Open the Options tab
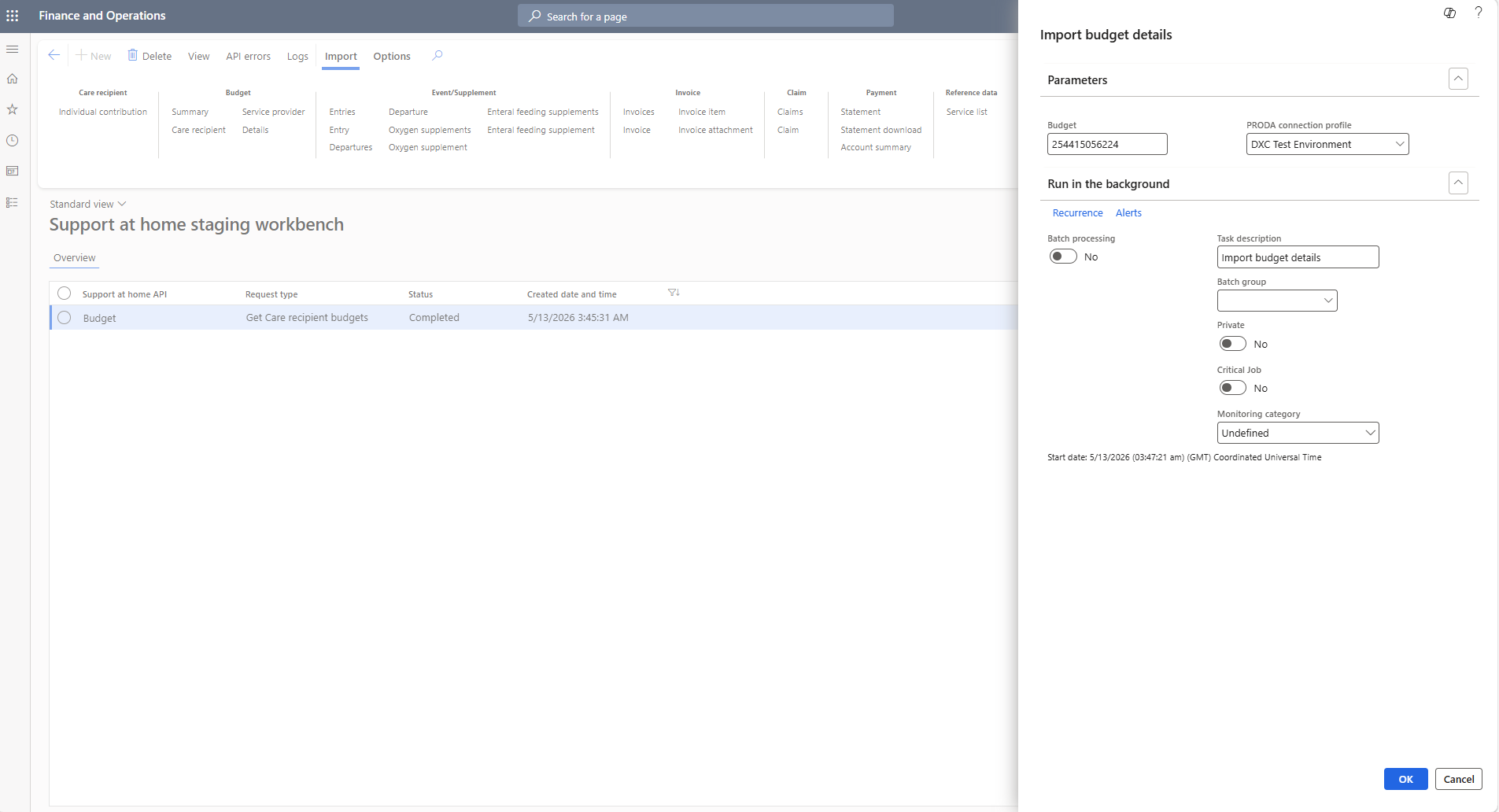 tap(392, 56)
